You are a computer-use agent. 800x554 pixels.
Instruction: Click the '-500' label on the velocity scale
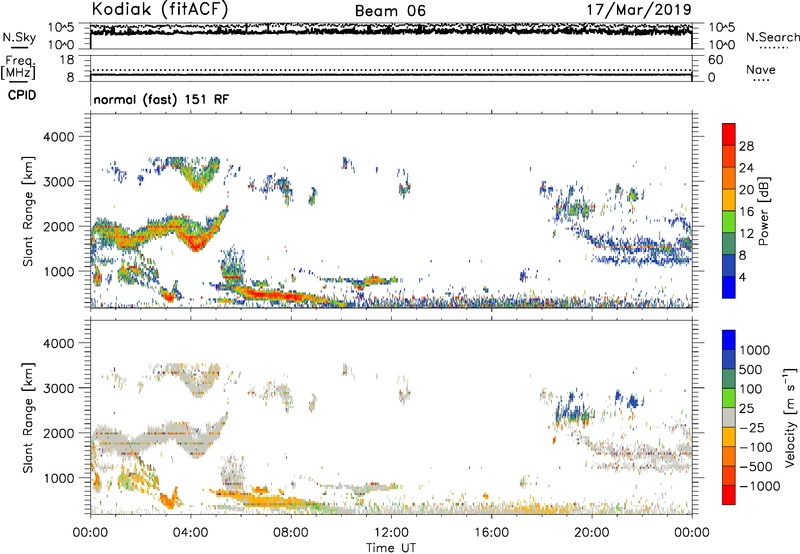pyautogui.click(x=755, y=466)
